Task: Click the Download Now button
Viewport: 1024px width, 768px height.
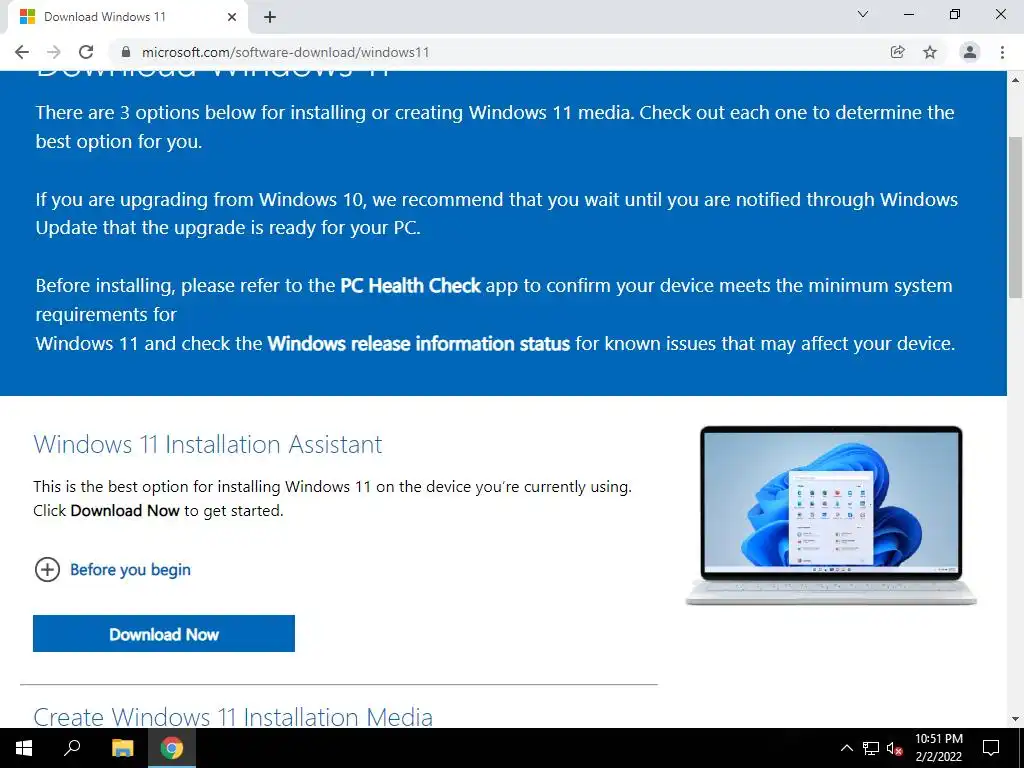Action: pyautogui.click(x=164, y=633)
